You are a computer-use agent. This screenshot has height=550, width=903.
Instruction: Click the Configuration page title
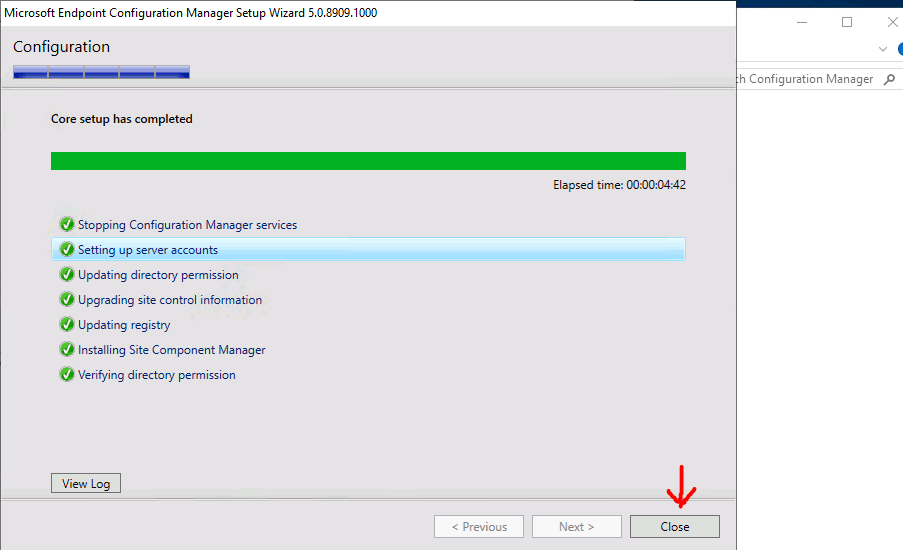61,47
